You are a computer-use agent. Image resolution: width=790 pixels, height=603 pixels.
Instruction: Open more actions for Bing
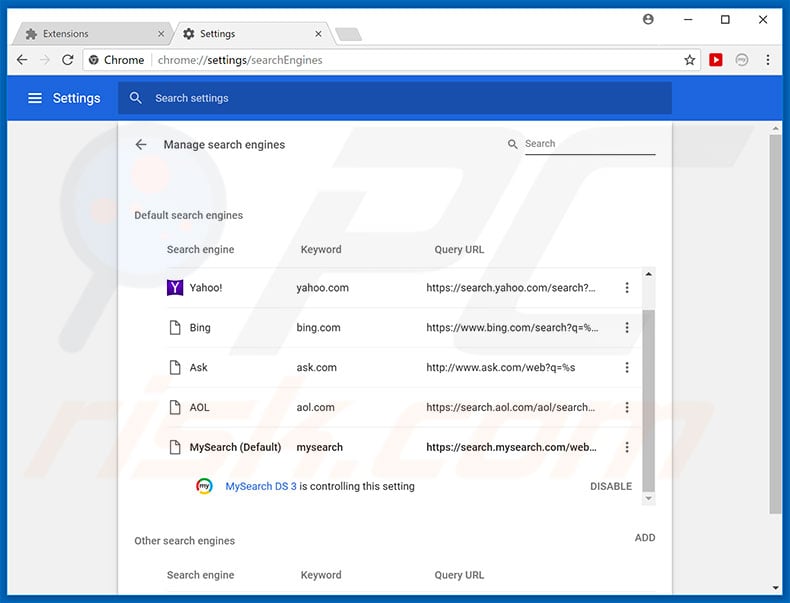(627, 327)
